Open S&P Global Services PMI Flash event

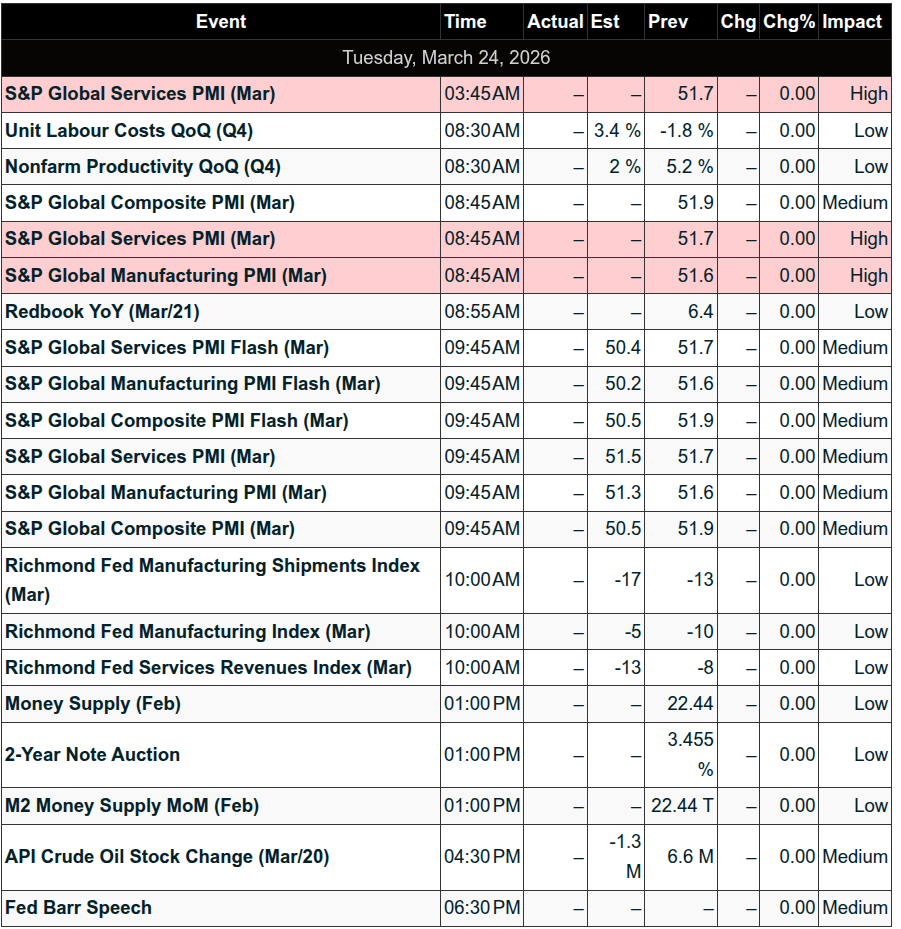click(x=167, y=348)
